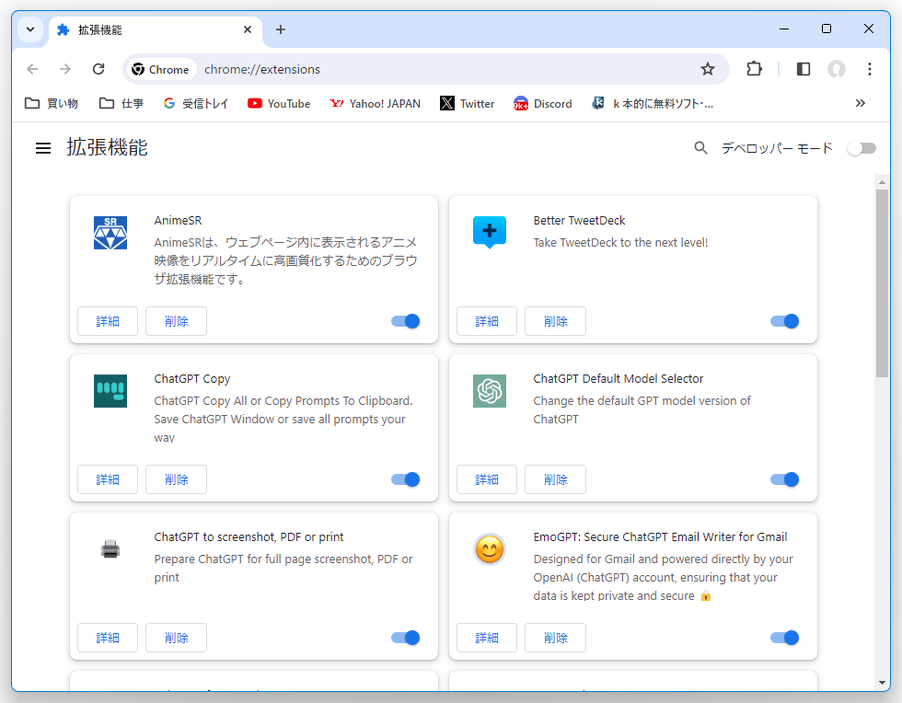Disable the EmoGPT extension toggle

point(785,637)
